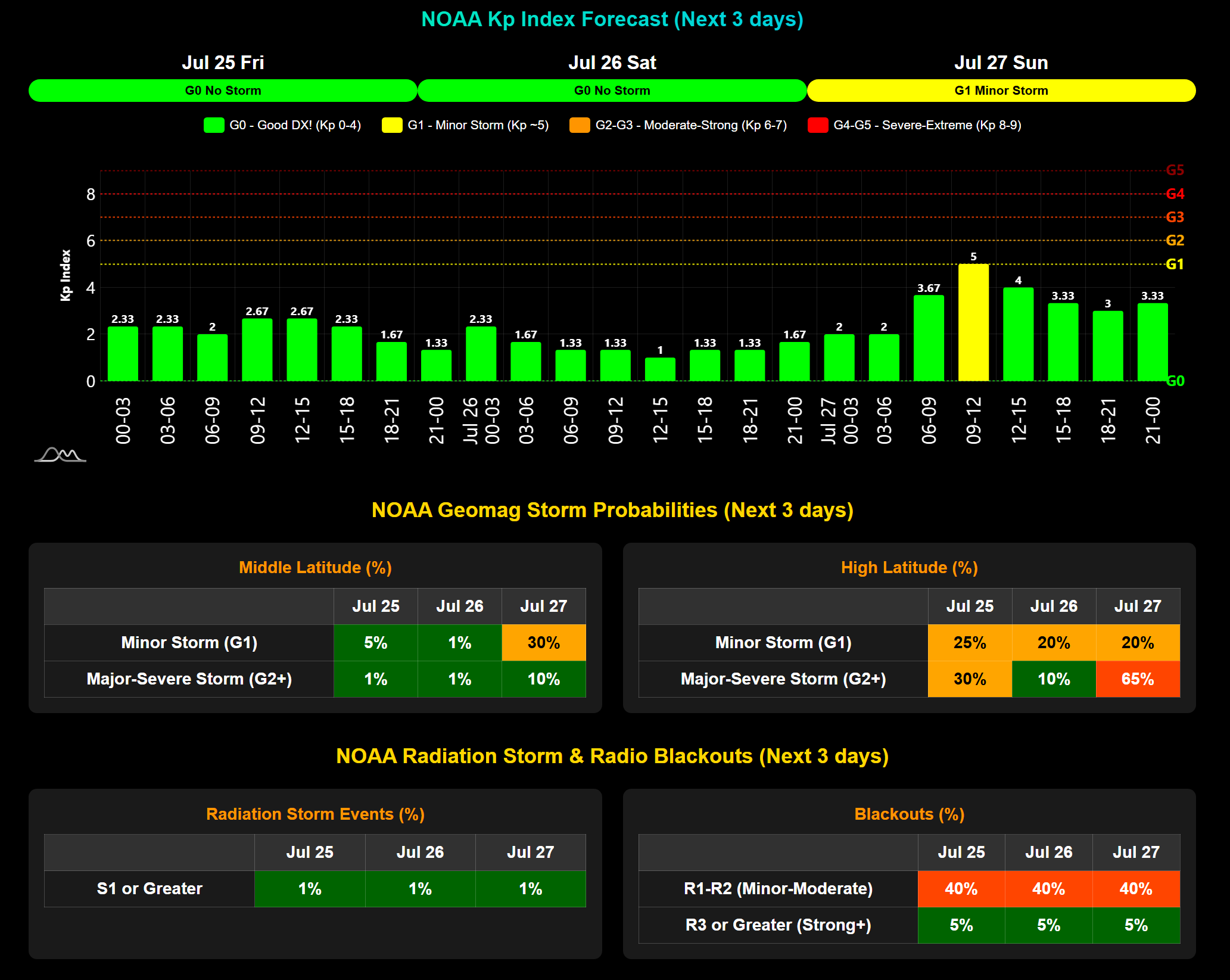
Task: Click the Middle Latitude Jul 25 column header
Action: [376, 606]
